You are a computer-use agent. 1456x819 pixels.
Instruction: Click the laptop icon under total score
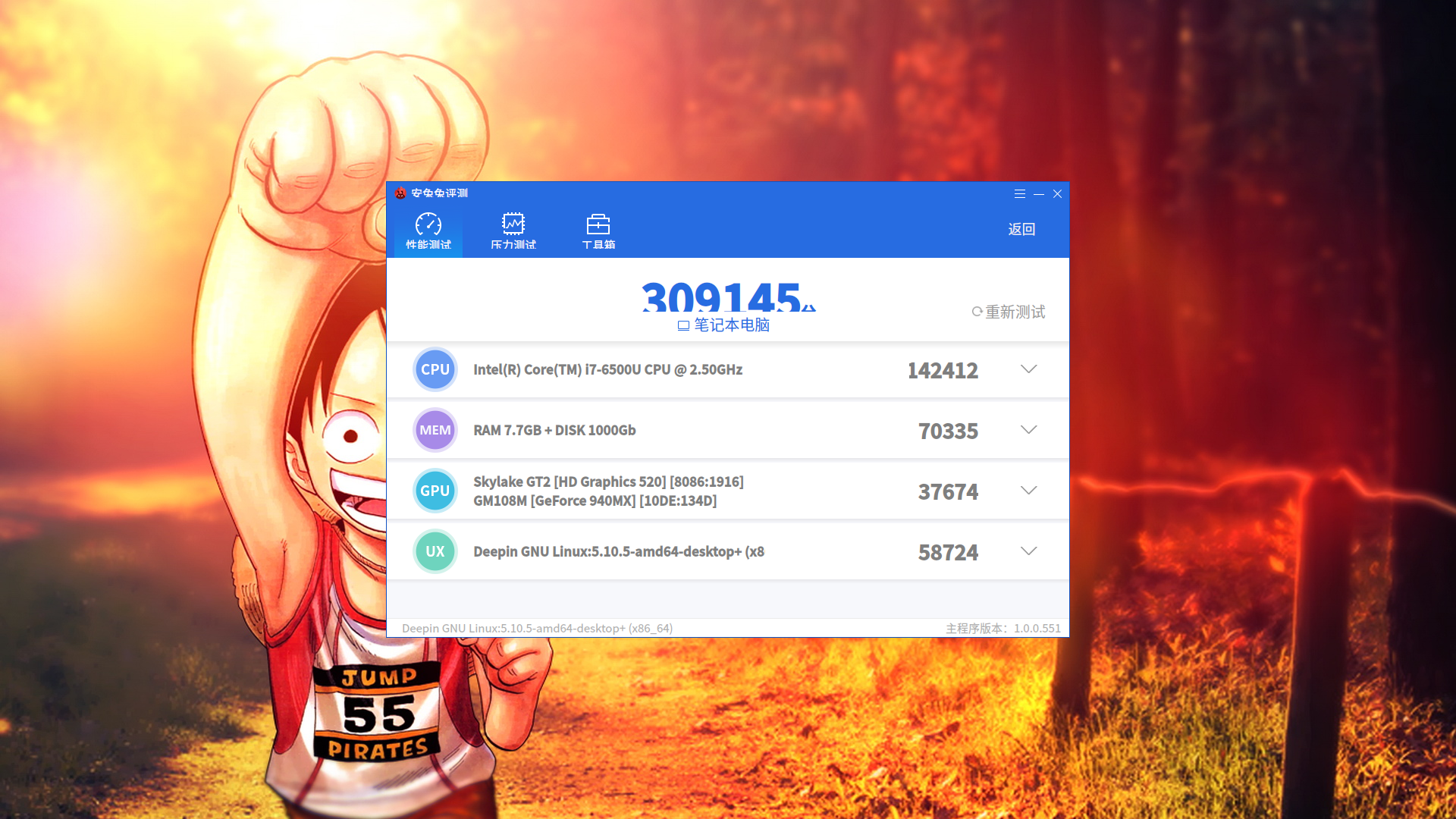[x=683, y=325]
